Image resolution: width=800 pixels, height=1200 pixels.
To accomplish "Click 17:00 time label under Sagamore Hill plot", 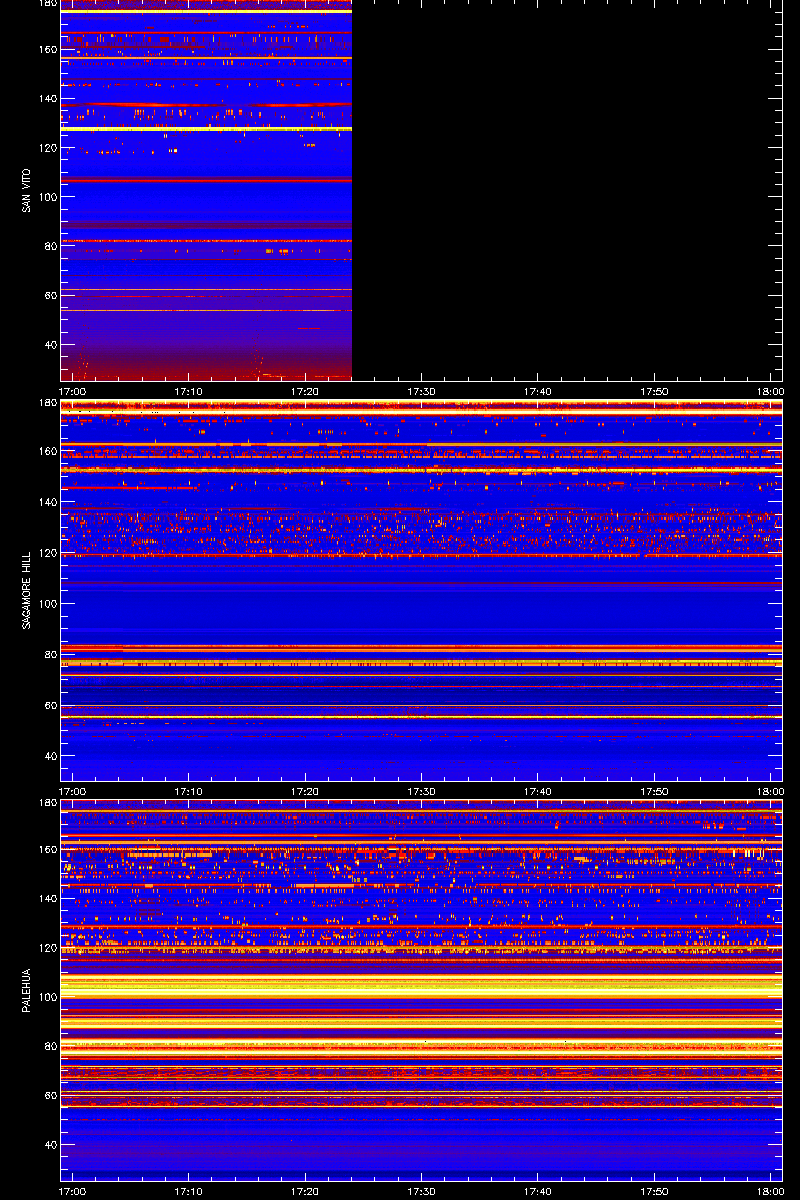I will (73, 791).
